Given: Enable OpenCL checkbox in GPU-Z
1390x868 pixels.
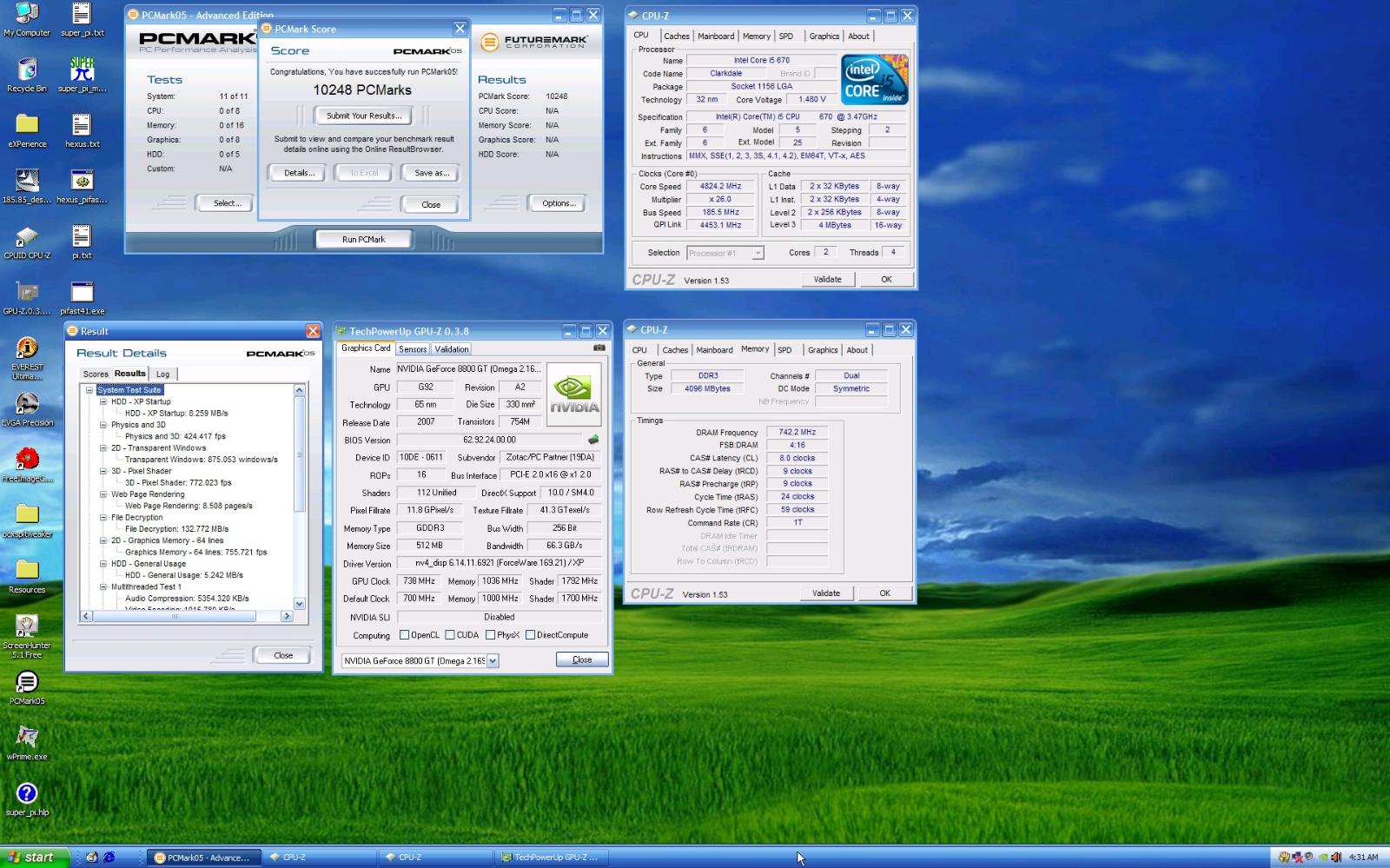Looking at the screenshot, I should pos(404,635).
